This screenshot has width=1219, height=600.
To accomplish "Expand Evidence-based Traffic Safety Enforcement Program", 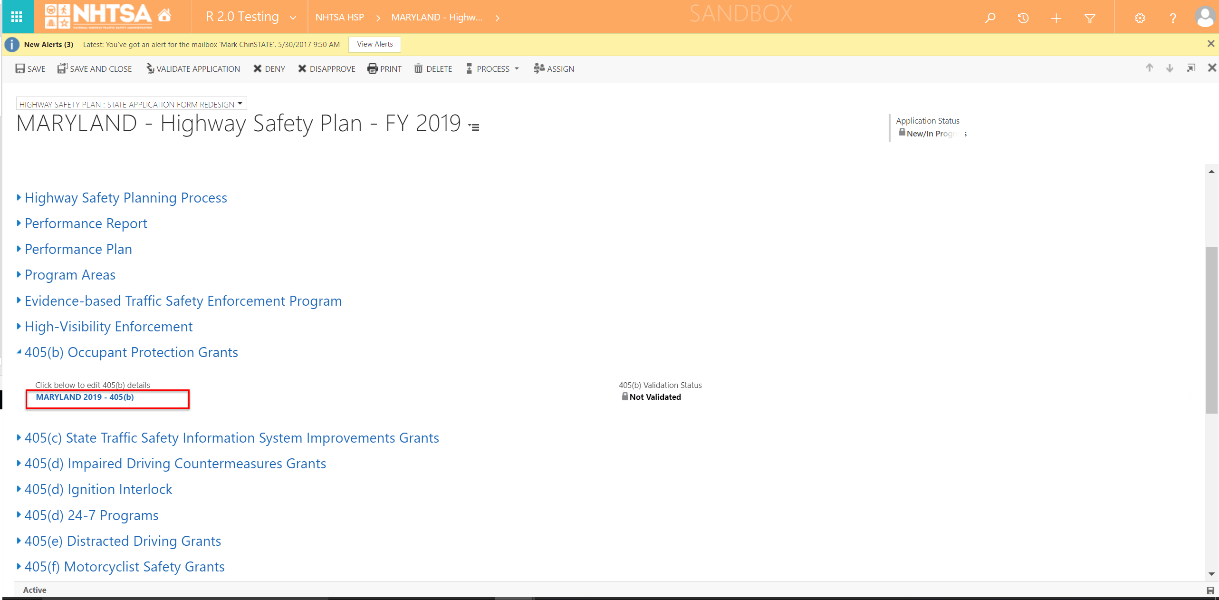I will pyautogui.click(x=179, y=301).
